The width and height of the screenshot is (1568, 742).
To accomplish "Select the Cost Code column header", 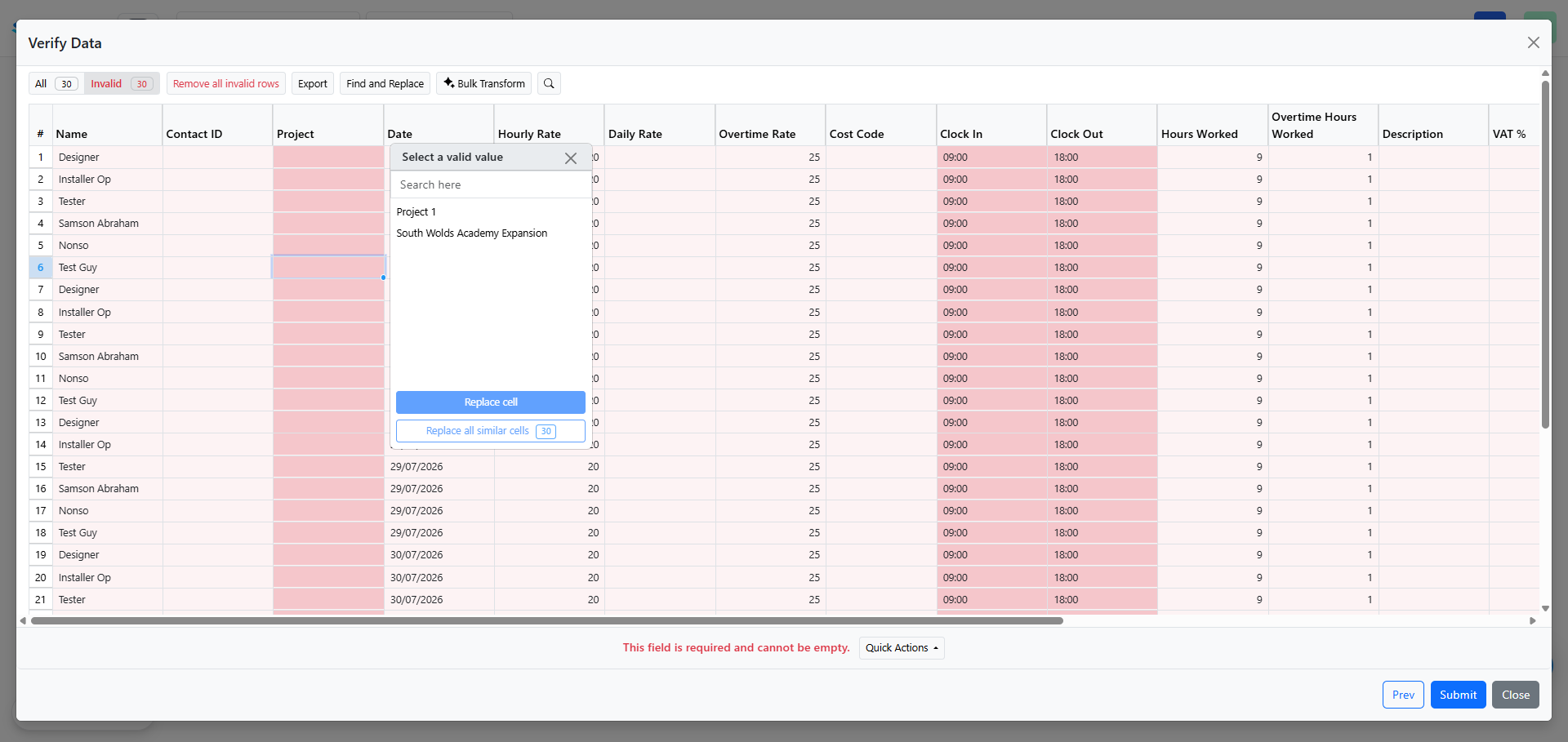I will coord(881,126).
